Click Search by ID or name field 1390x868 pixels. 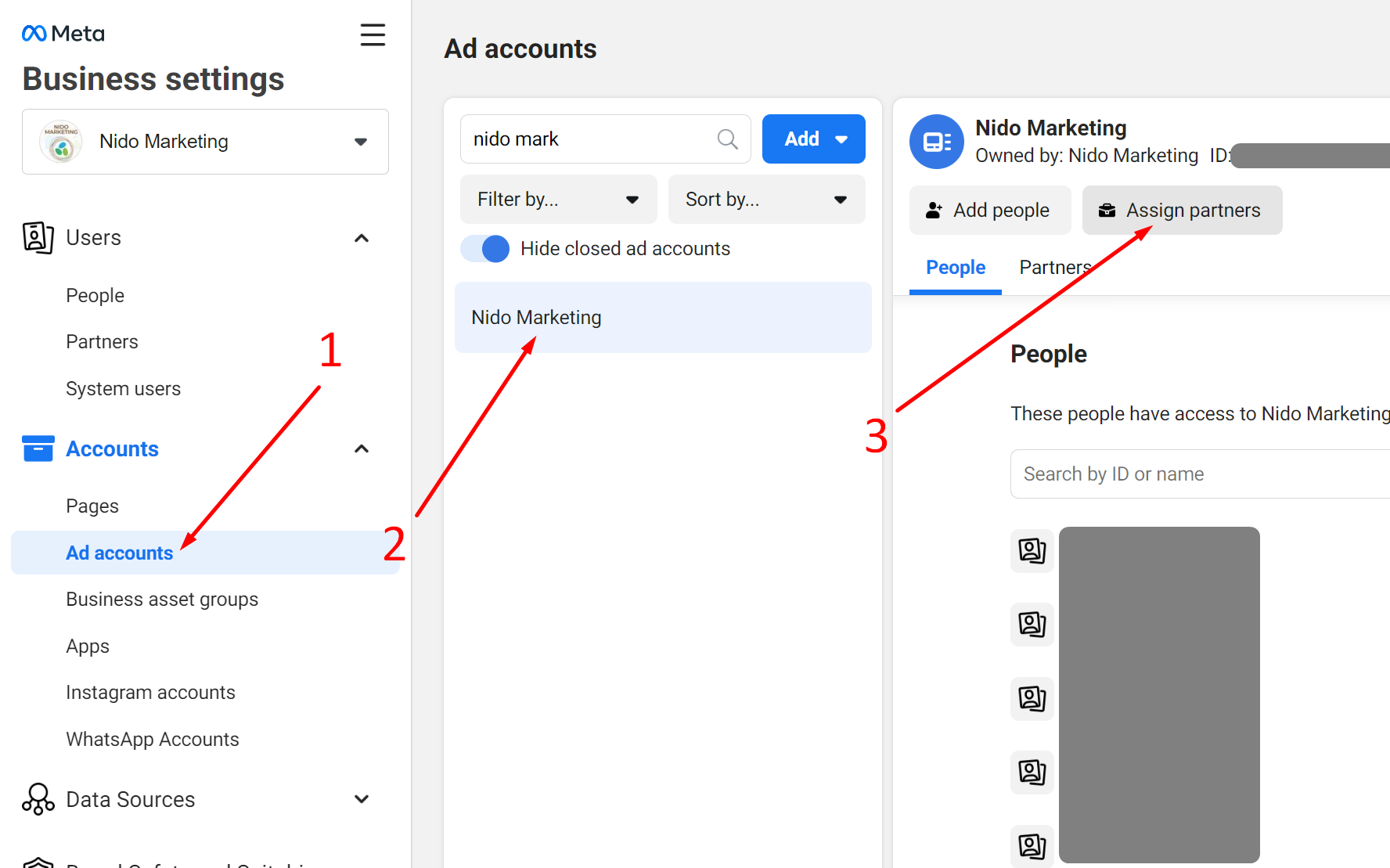pyautogui.click(x=1201, y=474)
